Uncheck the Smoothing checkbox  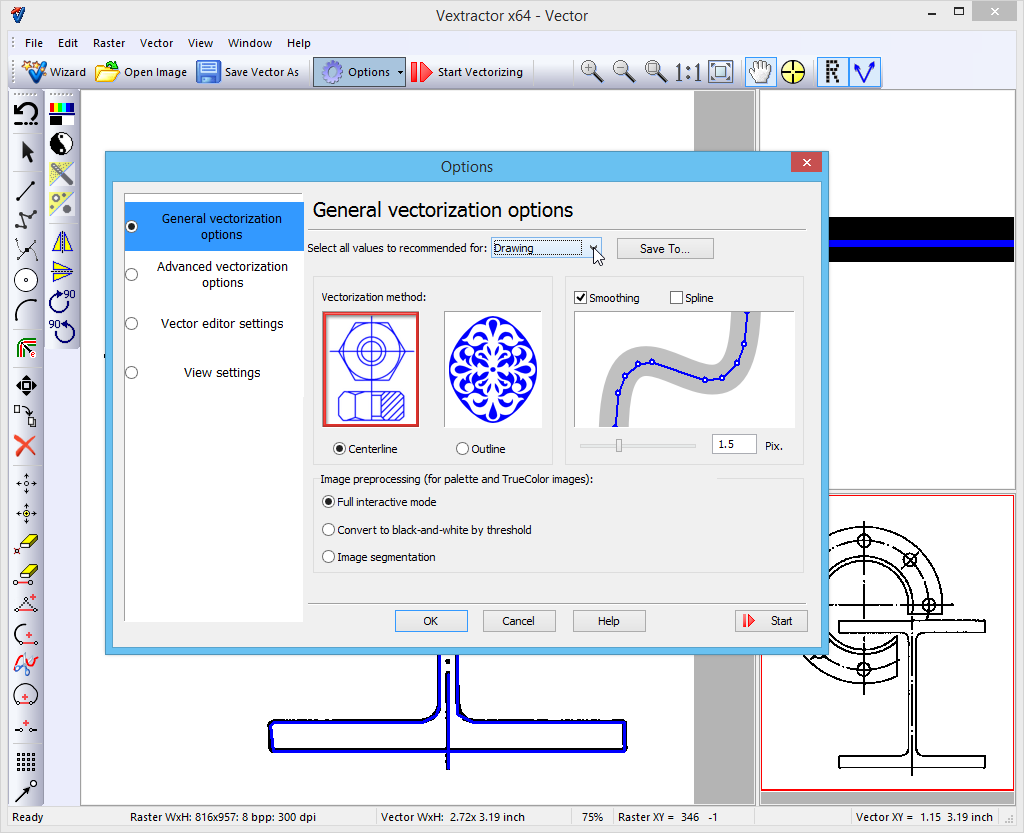582,298
